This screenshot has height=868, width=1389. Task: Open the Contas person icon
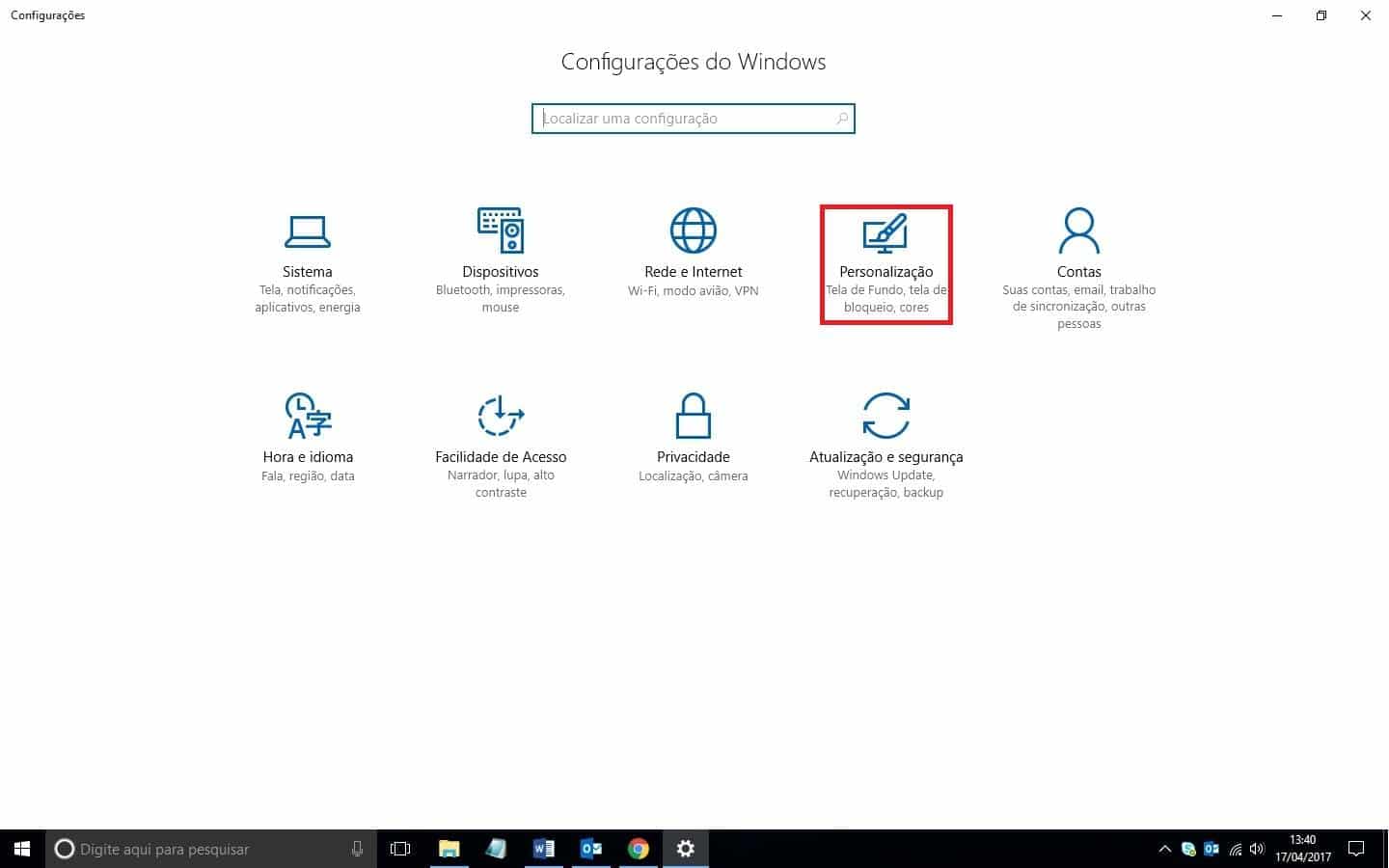coord(1078,231)
